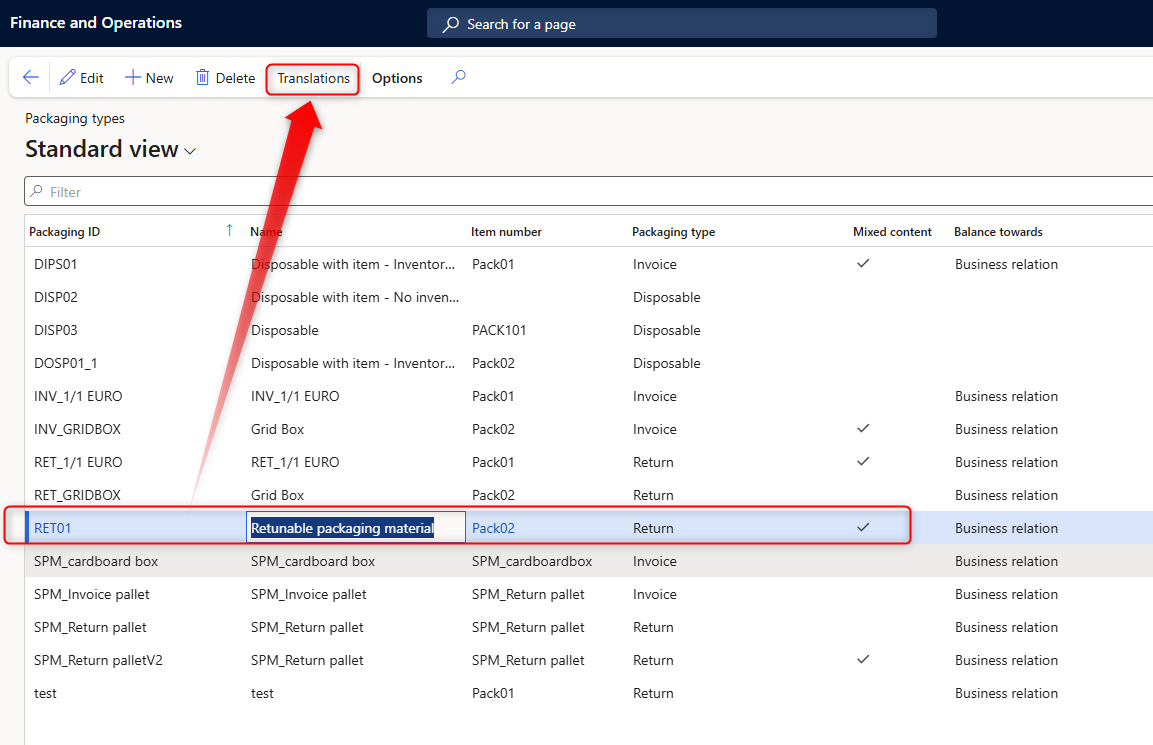Image resolution: width=1153 pixels, height=745 pixels.
Task: Click the Name column header
Action: pyautogui.click(x=266, y=232)
